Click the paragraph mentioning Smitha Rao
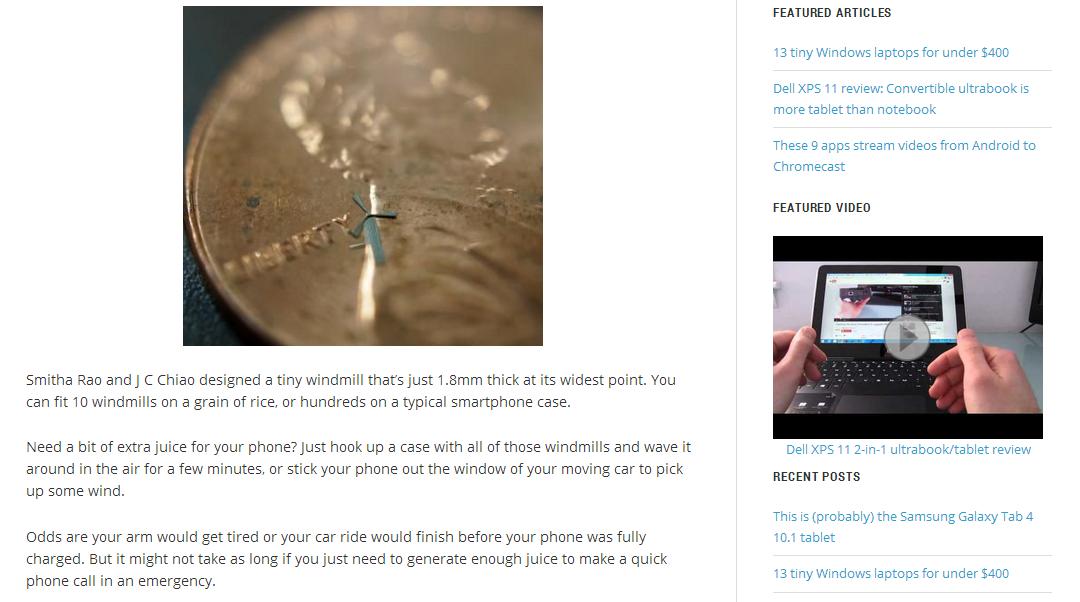 click(x=351, y=391)
